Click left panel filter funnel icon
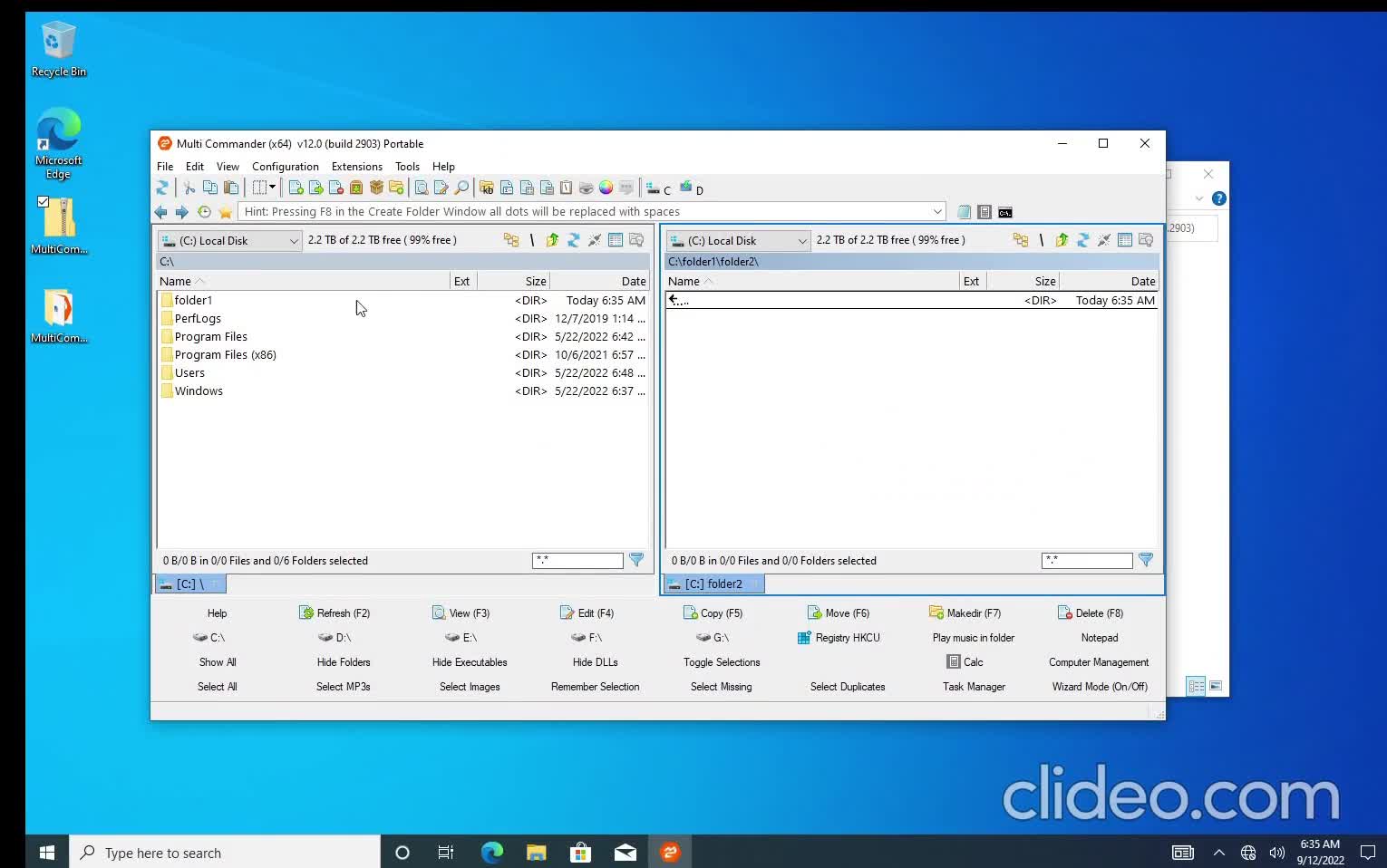Screen dimensions: 1387x868 coord(636,560)
